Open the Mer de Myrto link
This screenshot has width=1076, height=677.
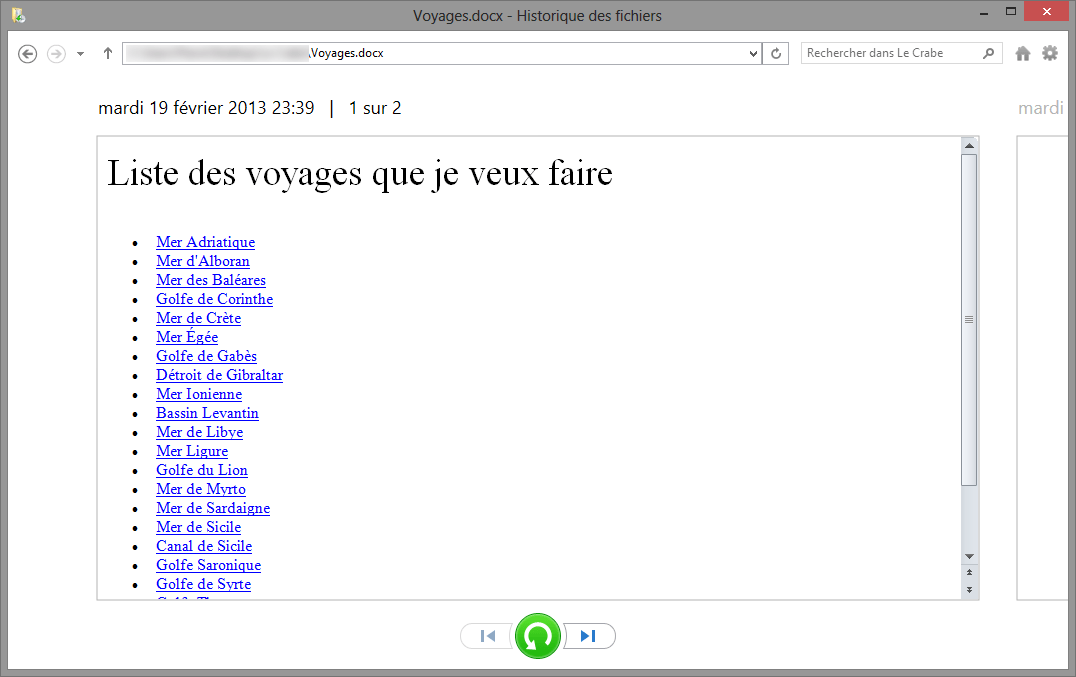pos(200,489)
